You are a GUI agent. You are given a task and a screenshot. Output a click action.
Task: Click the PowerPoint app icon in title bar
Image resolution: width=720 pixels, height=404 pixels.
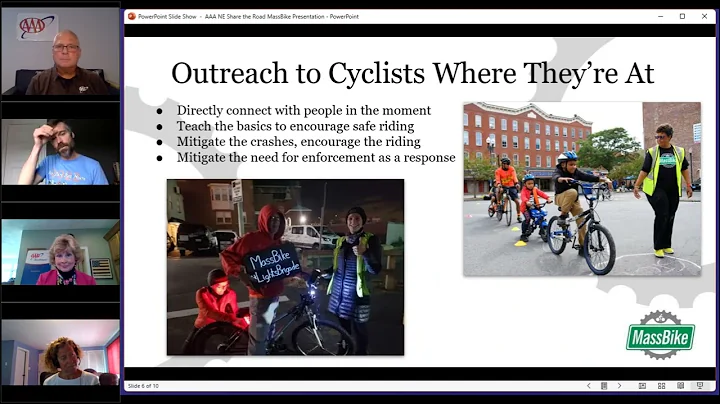coord(132,16)
